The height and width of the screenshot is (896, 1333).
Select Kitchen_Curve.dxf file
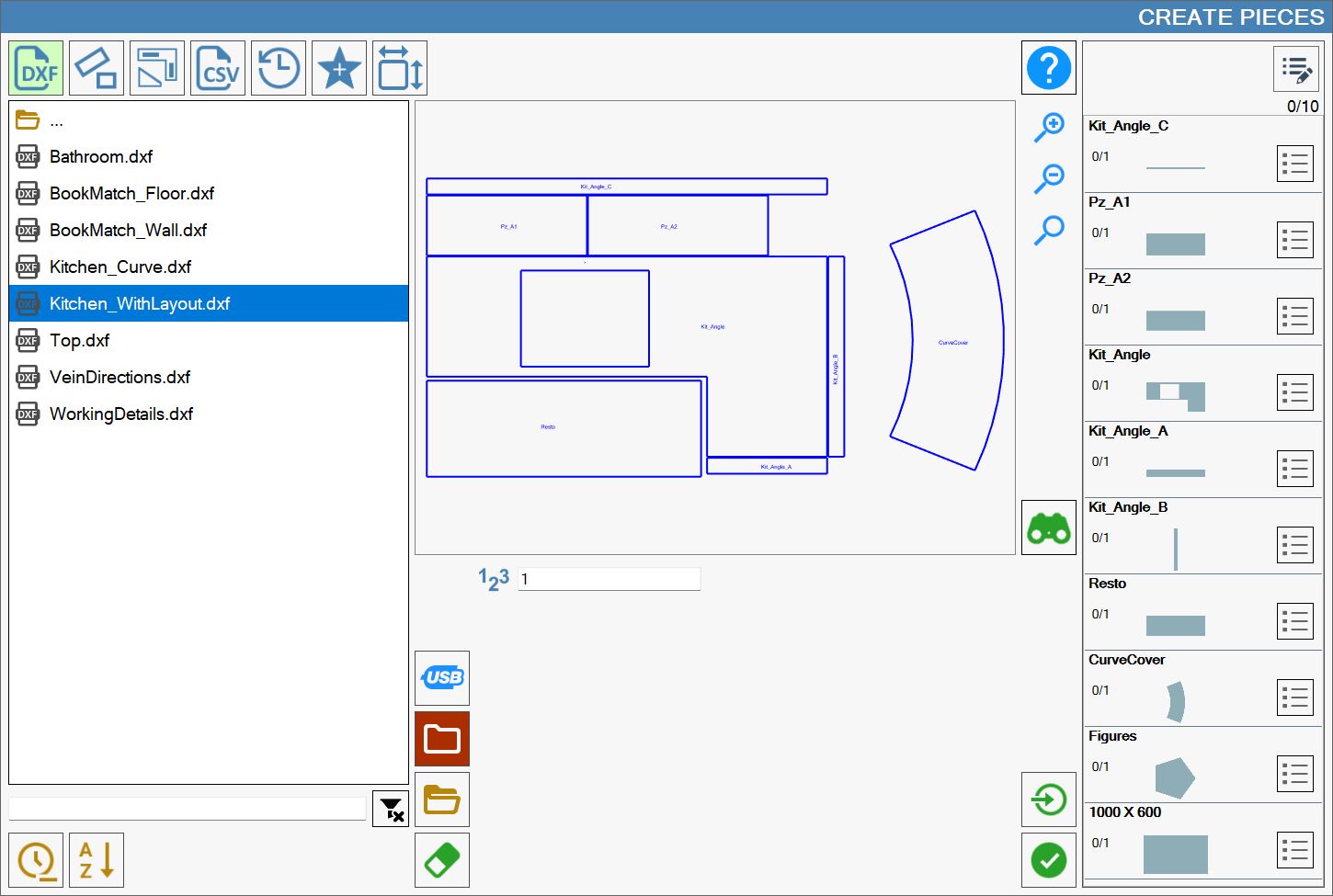pos(209,267)
